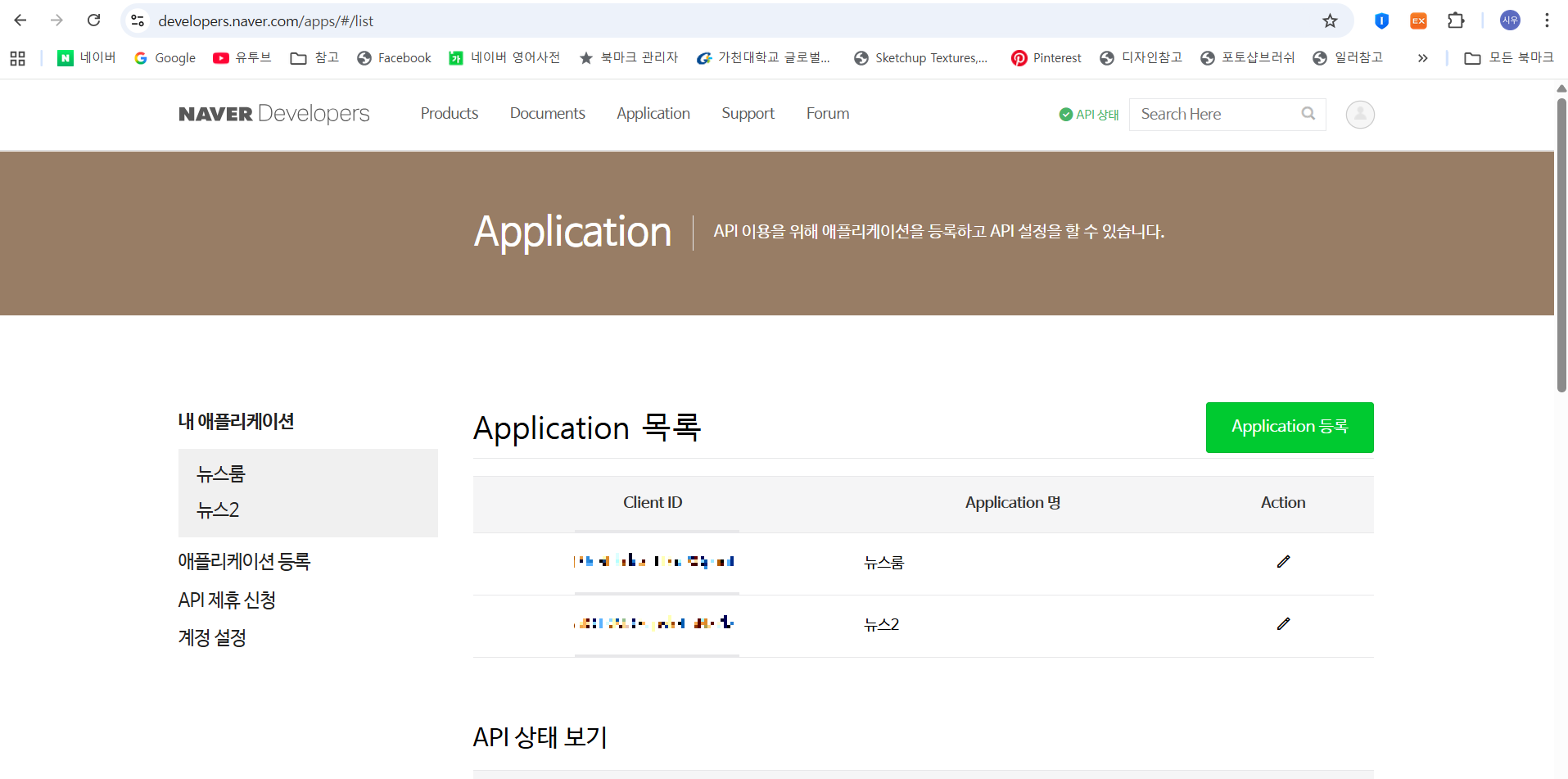Open the 모든 북마크 folder

1508,58
